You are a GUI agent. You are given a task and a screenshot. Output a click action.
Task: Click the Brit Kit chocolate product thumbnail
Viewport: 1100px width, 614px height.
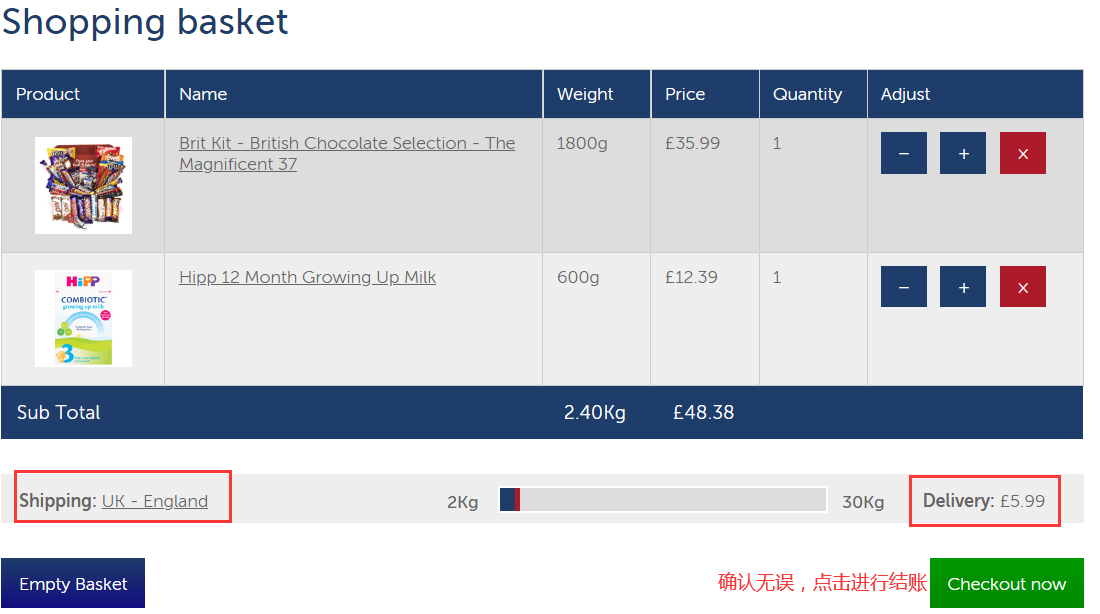coord(83,186)
